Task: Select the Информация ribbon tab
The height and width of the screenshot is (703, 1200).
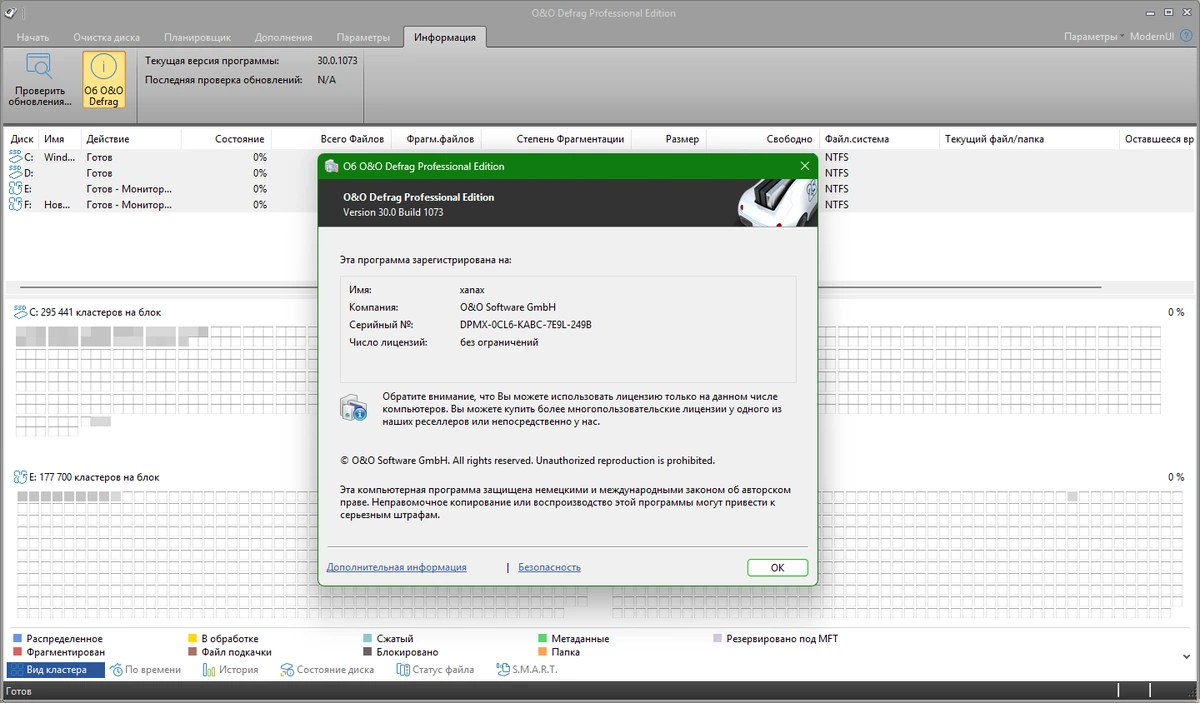Action: [x=445, y=37]
